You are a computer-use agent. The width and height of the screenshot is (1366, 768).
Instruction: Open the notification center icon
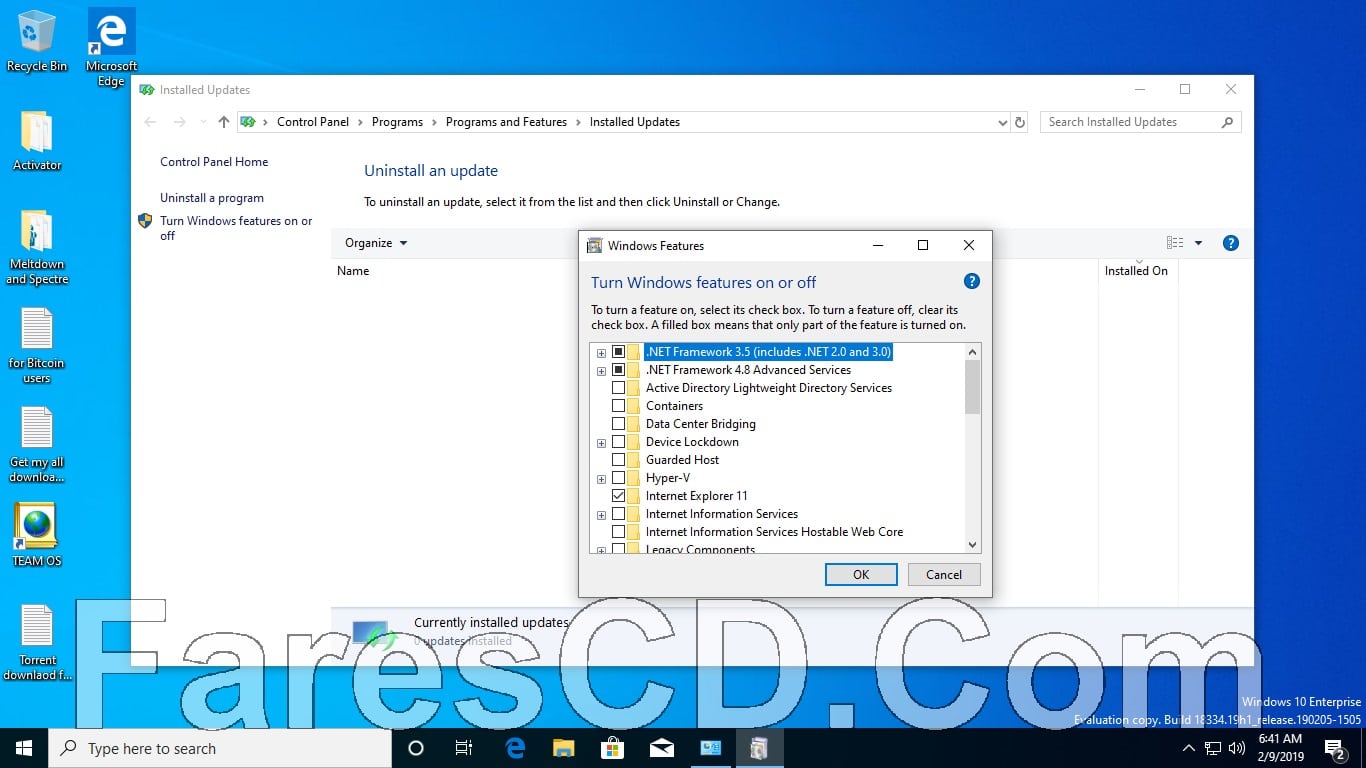[x=1335, y=748]
